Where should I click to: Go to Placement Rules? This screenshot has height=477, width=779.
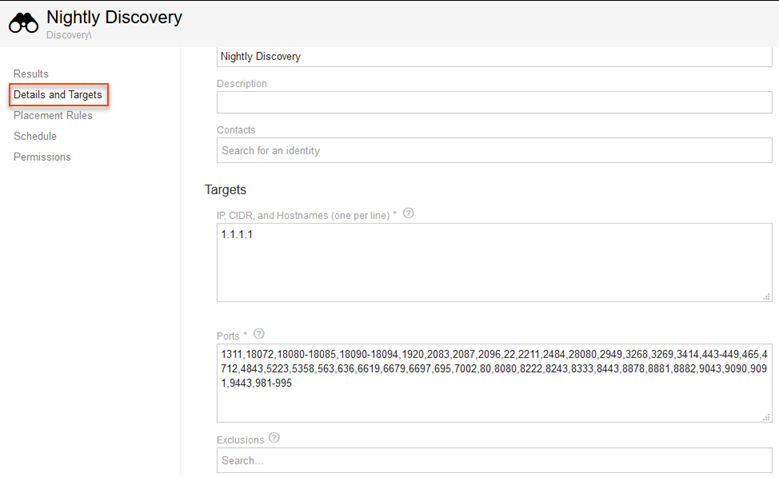click(x=53, y=116)
